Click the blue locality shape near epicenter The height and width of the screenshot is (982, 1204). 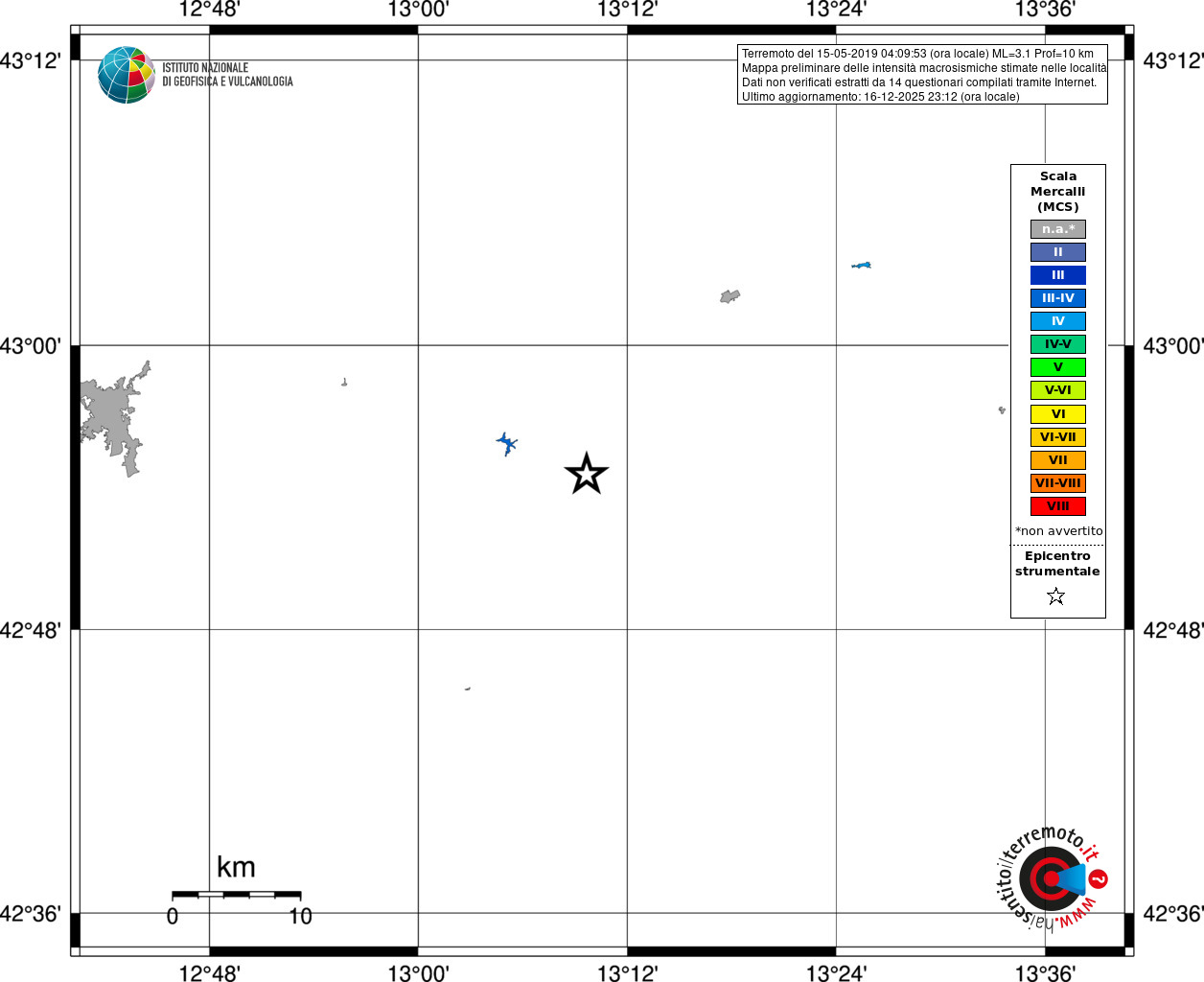(507, 443)
